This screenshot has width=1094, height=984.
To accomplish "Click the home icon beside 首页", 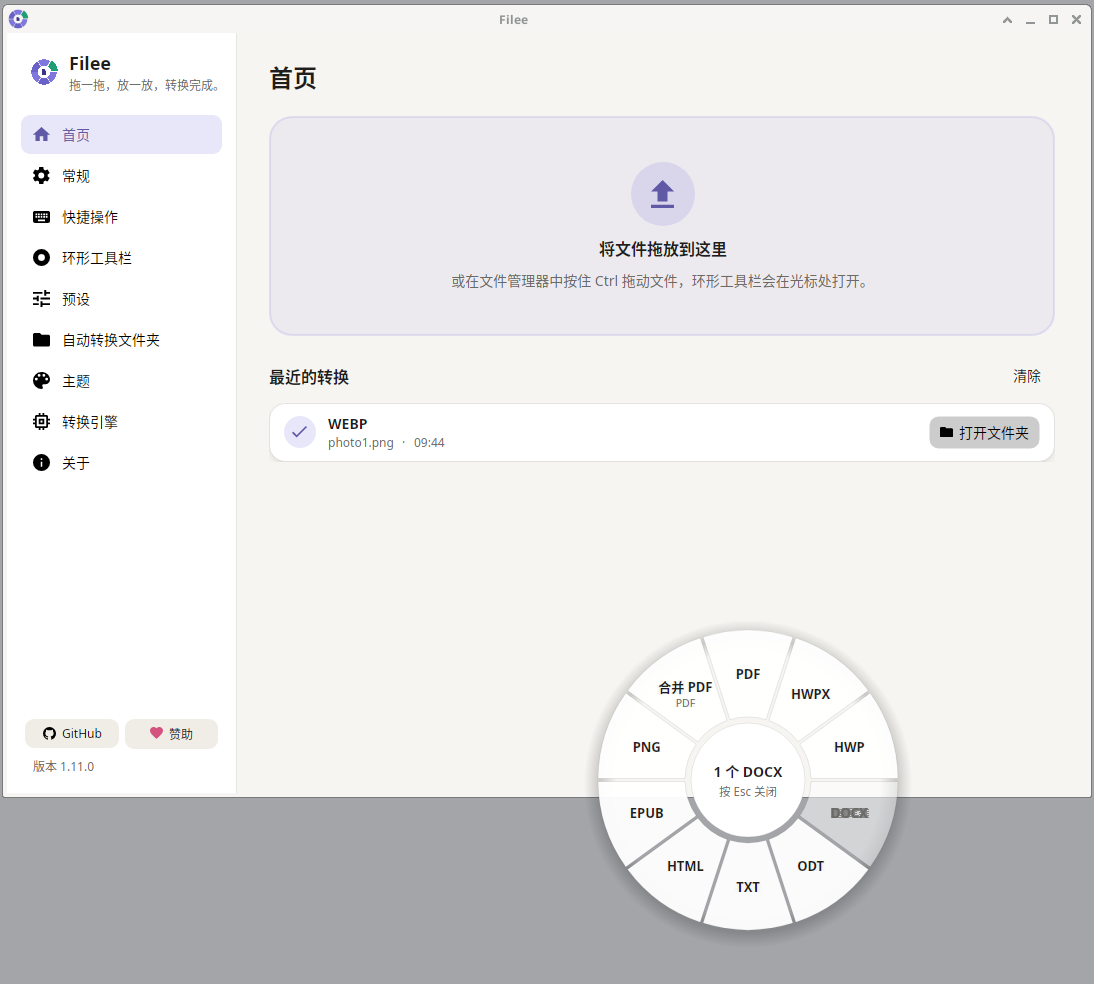I will [x=41, y=135].
